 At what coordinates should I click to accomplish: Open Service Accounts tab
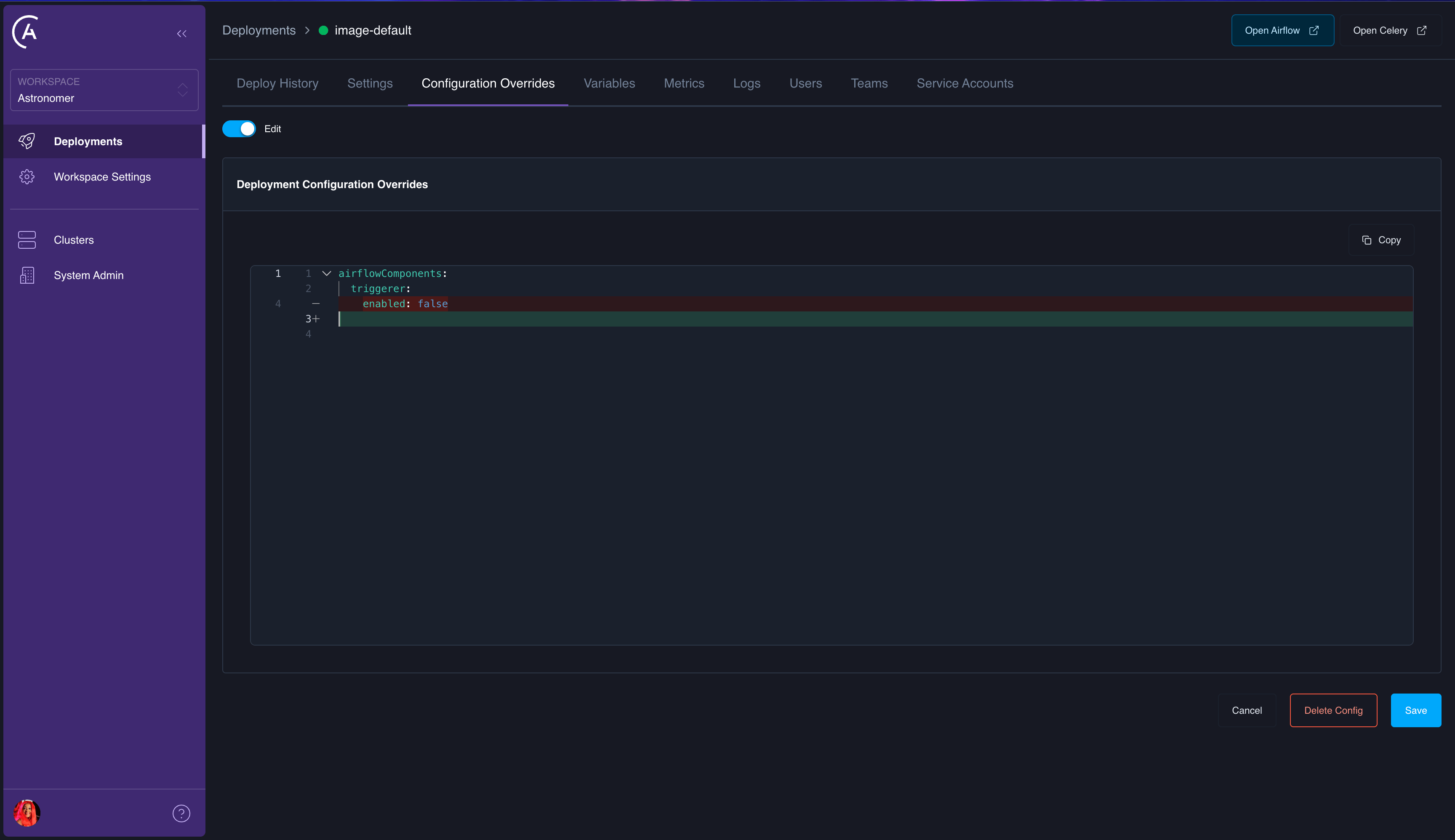click(965, 84)
